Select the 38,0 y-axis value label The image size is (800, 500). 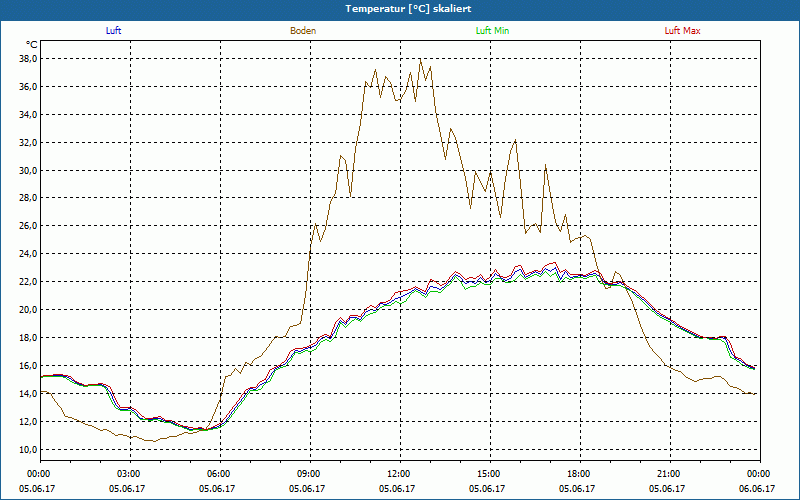click(26, 59)
